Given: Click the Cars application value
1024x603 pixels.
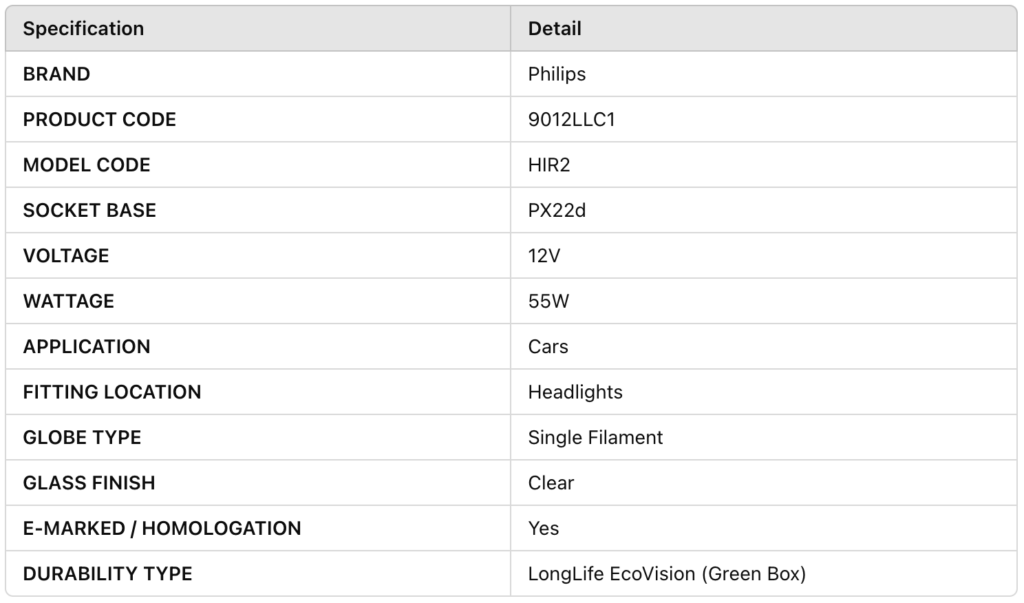Looking at the screenshot, I should point(548,346).
